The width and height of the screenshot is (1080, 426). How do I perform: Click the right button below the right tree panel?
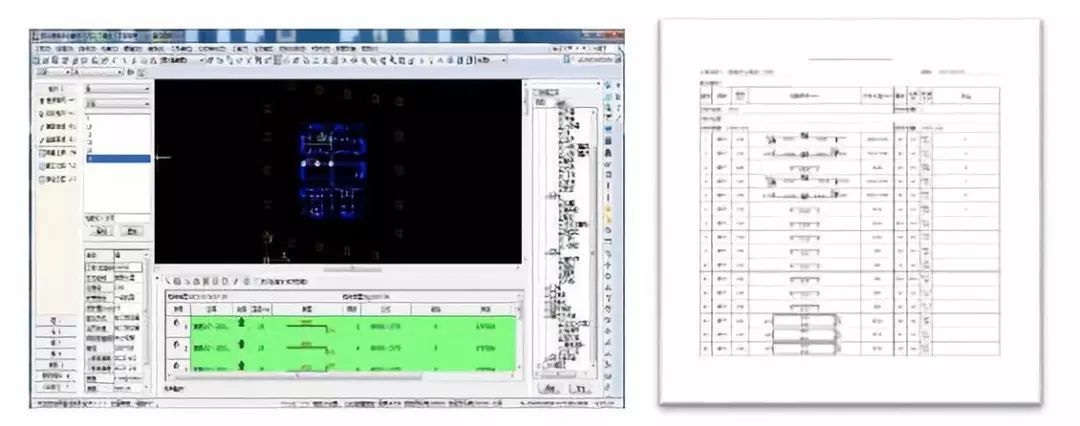click(x=581, y=389)
